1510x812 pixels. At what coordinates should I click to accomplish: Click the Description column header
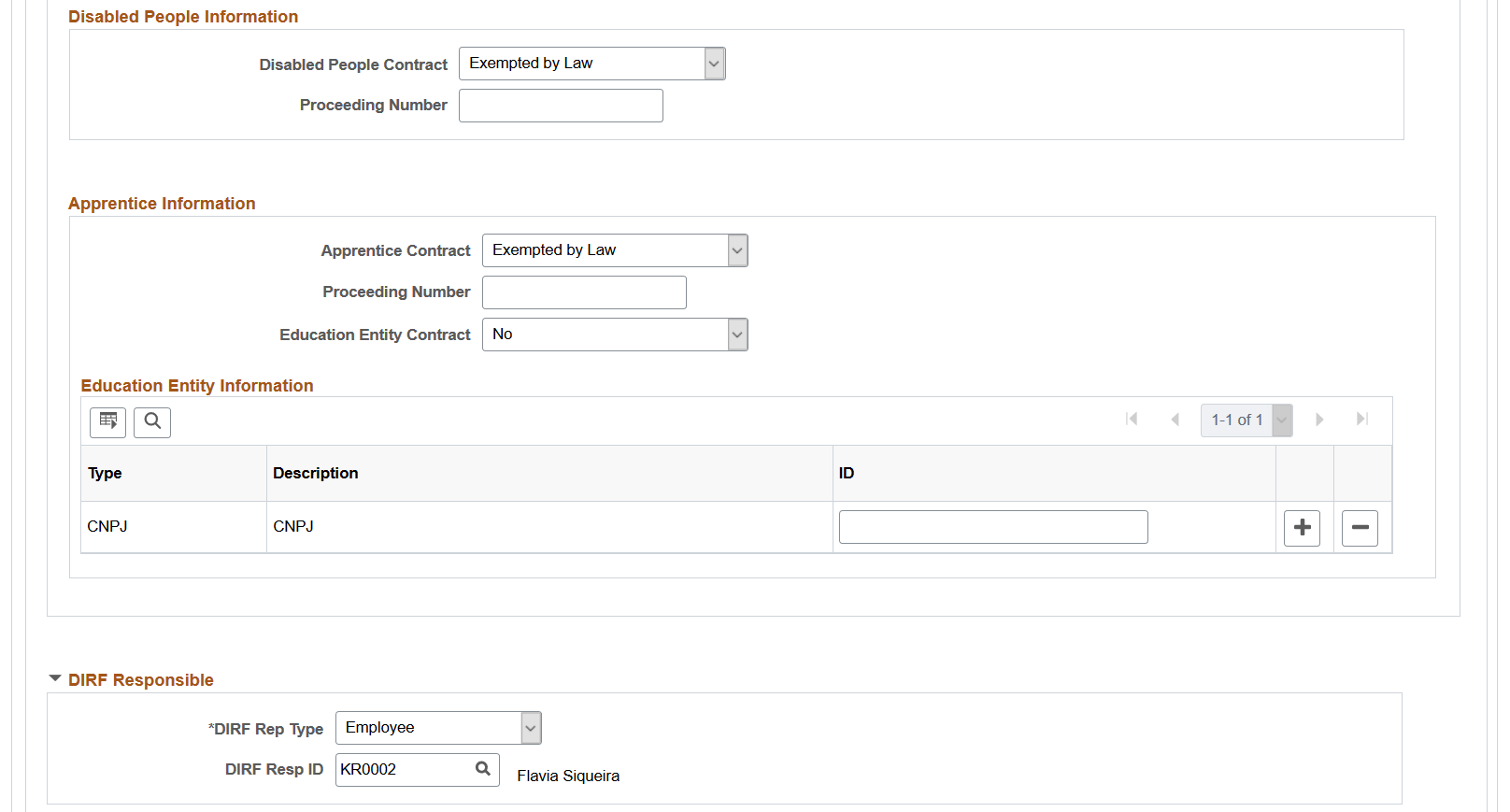[x=316, y=473]
